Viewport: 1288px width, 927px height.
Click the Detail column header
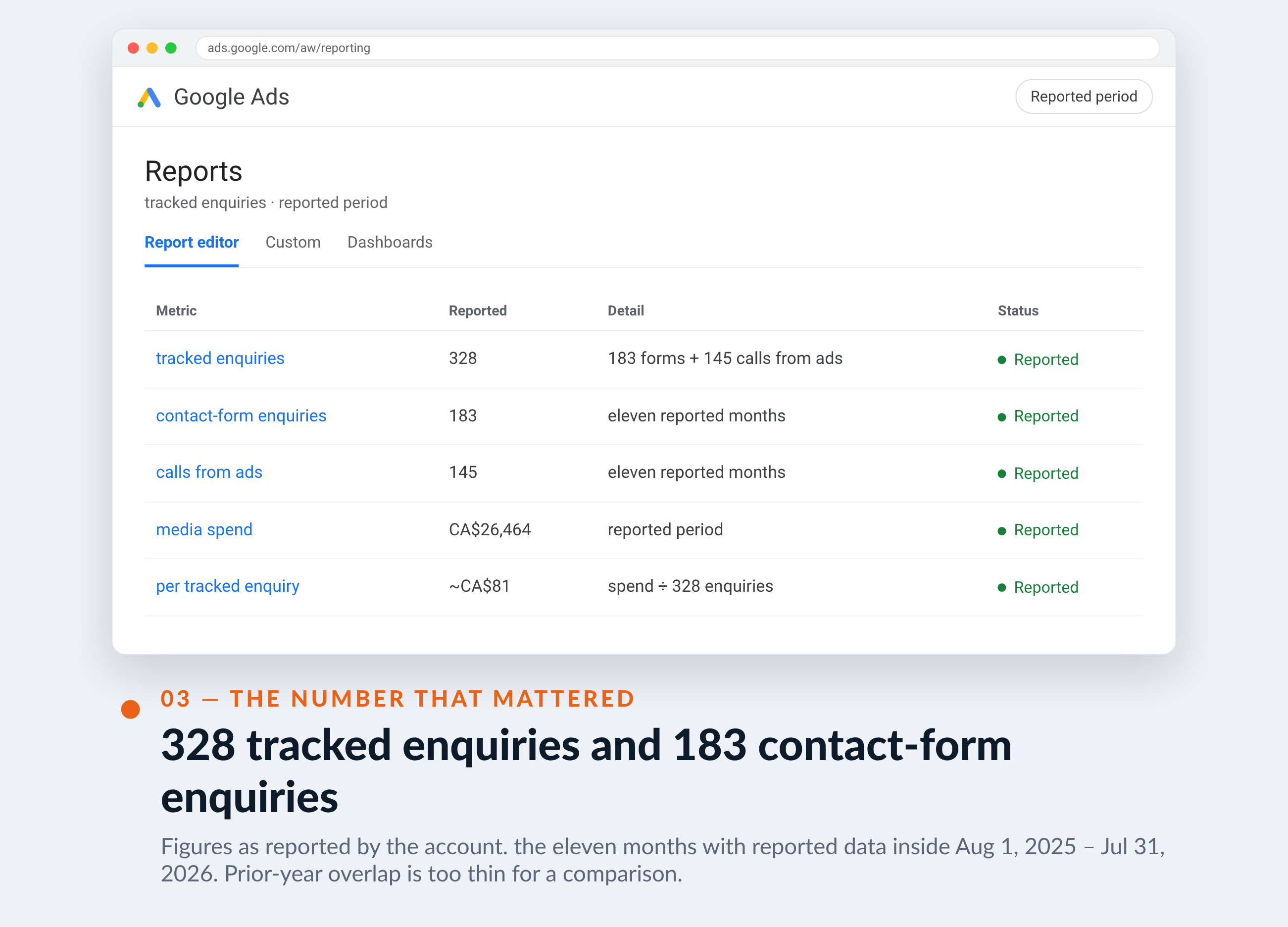coord(626,310)
